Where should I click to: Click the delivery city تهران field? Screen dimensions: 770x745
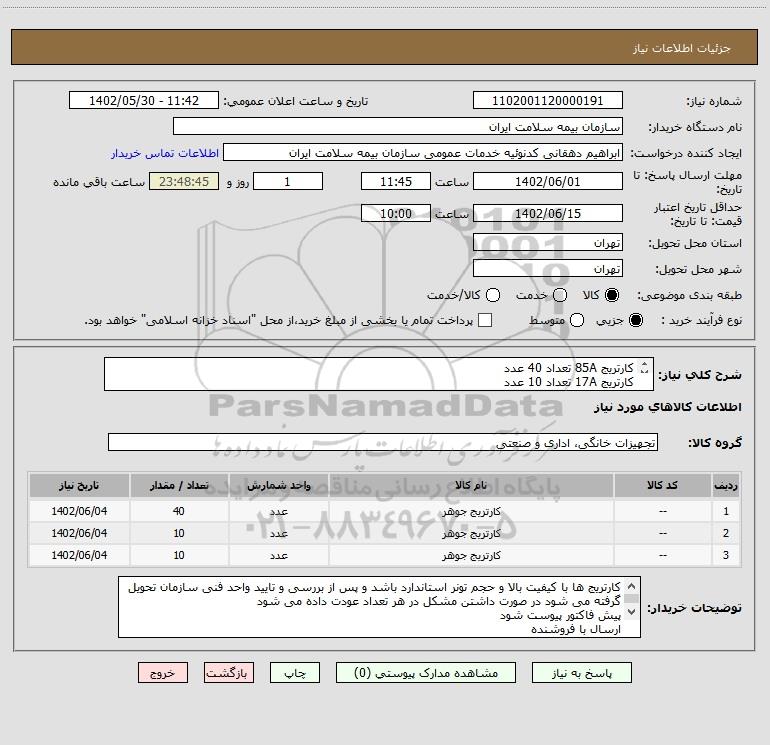[548, 269]
